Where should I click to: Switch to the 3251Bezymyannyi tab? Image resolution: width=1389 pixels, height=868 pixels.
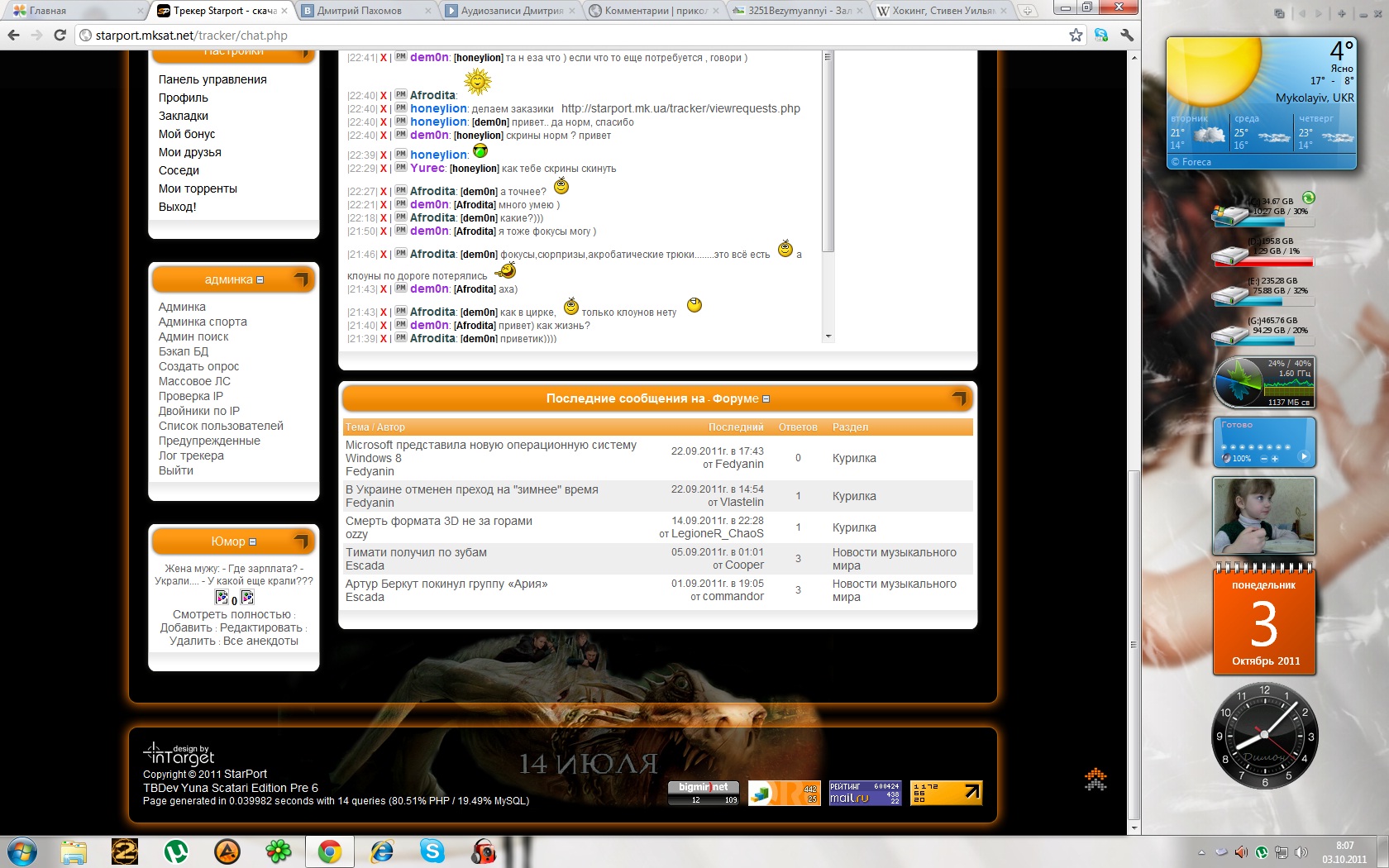[x=800, y=11]
